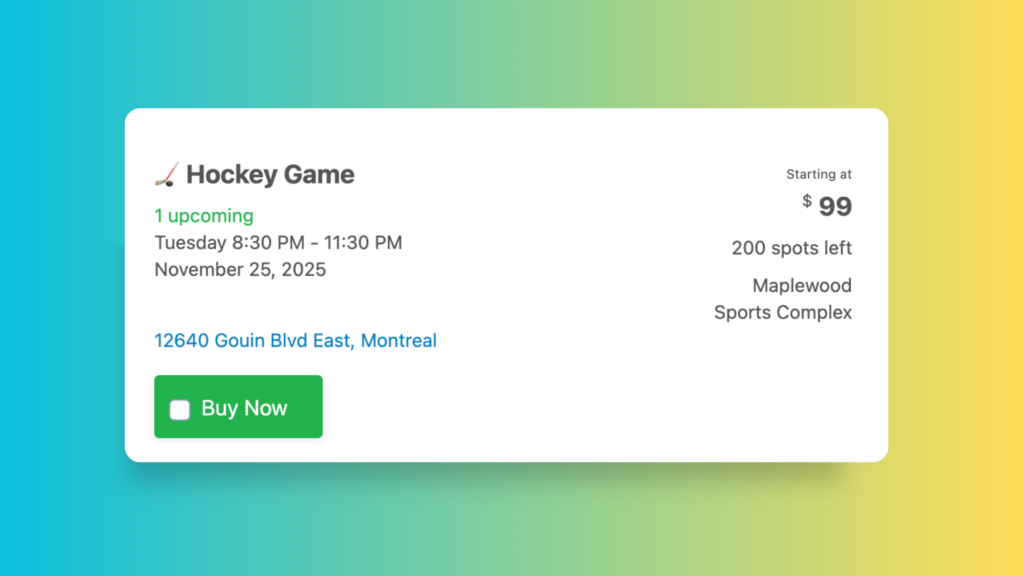
Task: Open the 12640 Gouin Blvd East address link
Action: (x=295, y=341)
